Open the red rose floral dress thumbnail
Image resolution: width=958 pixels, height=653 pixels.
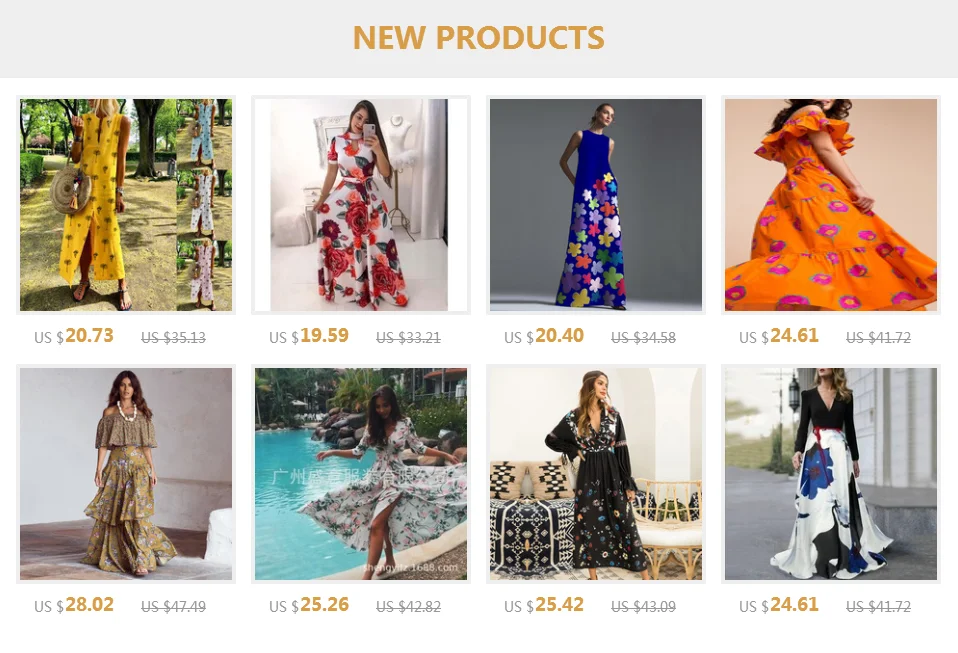pyautogui.click(x=360, y=205)
